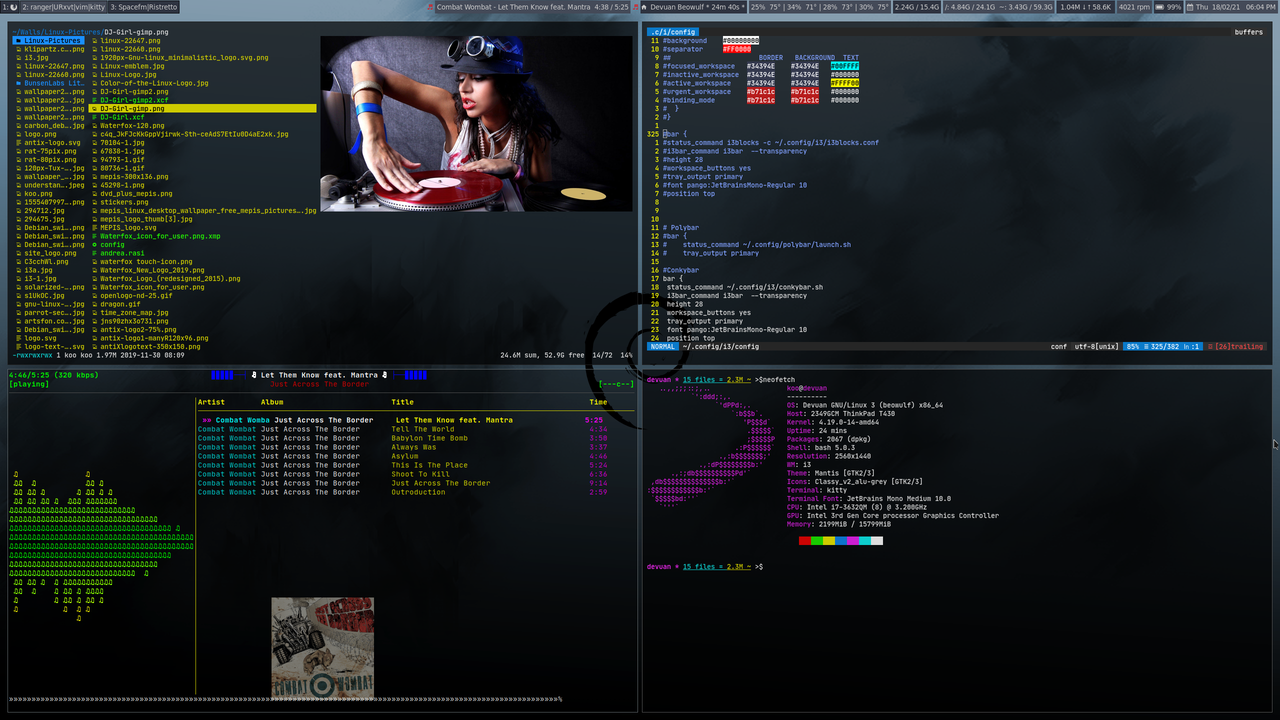The width and height of the screenshot is (1280, 720).
Task: Click the yellow #FFFF00 color value in vim
Action: 845,83
